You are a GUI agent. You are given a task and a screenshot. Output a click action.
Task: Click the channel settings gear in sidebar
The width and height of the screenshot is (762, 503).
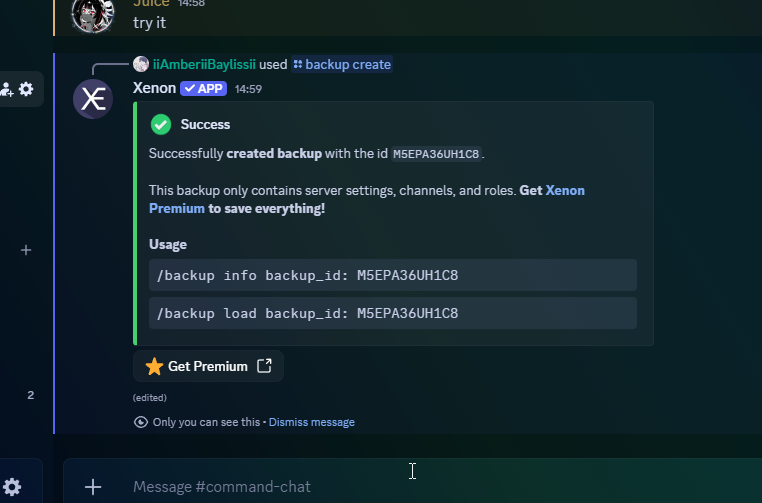pos(26,89)
